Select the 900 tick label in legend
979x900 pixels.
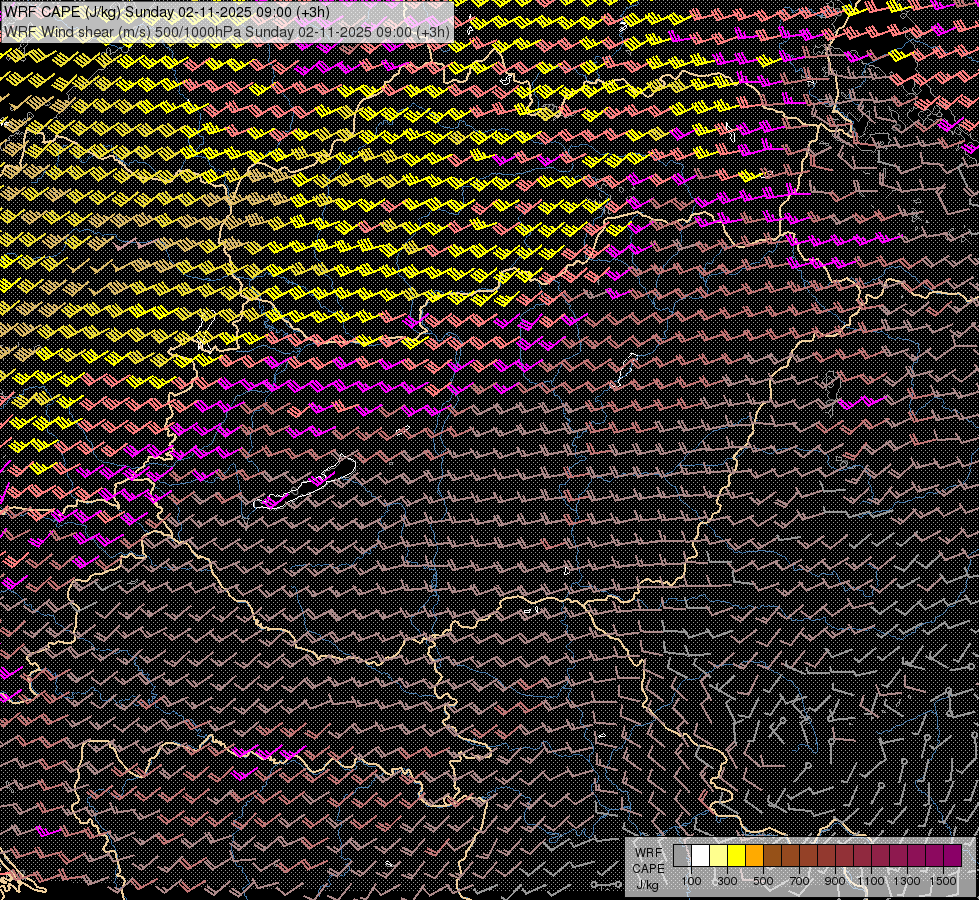835,881
